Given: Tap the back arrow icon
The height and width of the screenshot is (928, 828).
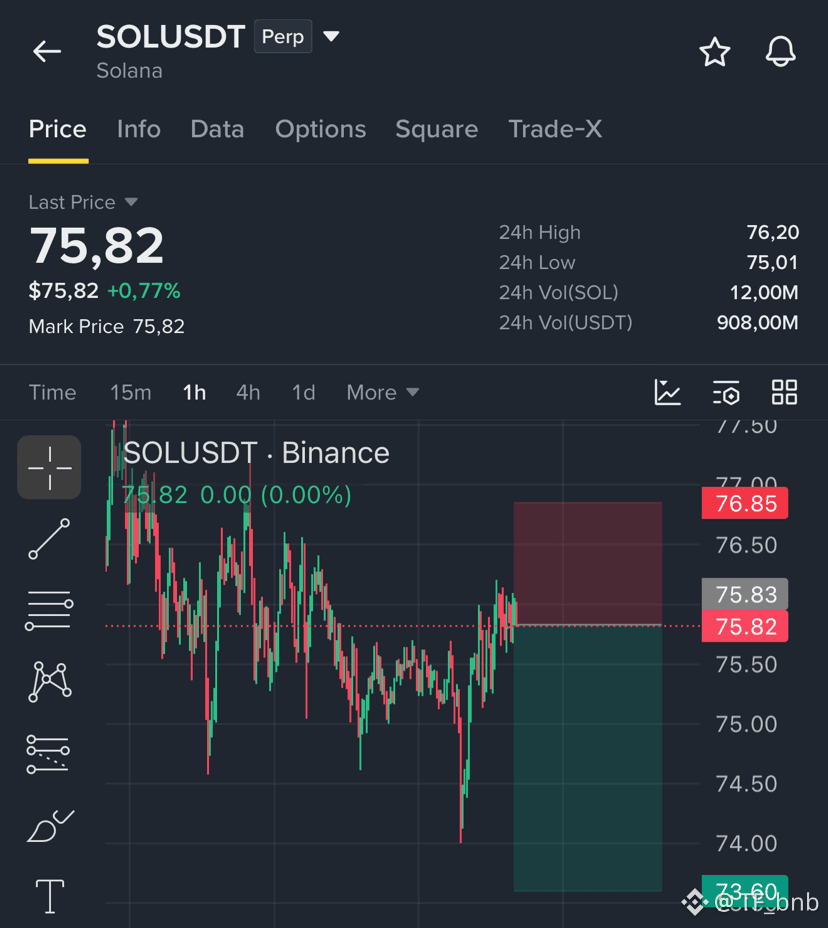Looking at the screenshot, I should tap(47, 51).
